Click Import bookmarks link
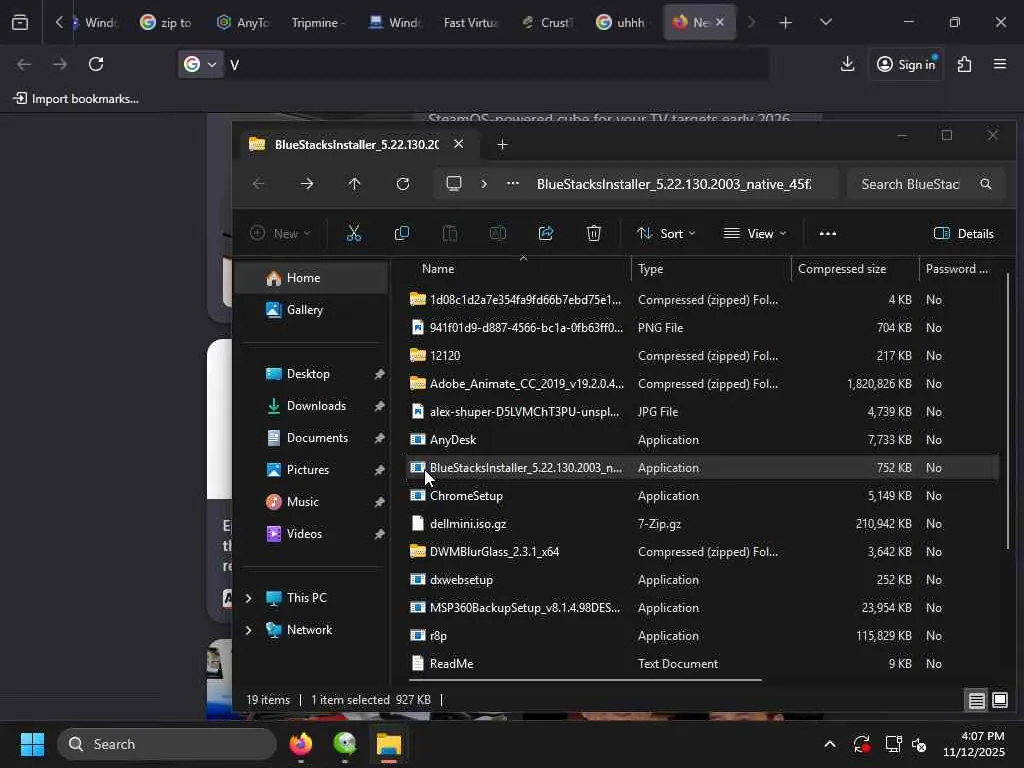 tap(76, 99)
